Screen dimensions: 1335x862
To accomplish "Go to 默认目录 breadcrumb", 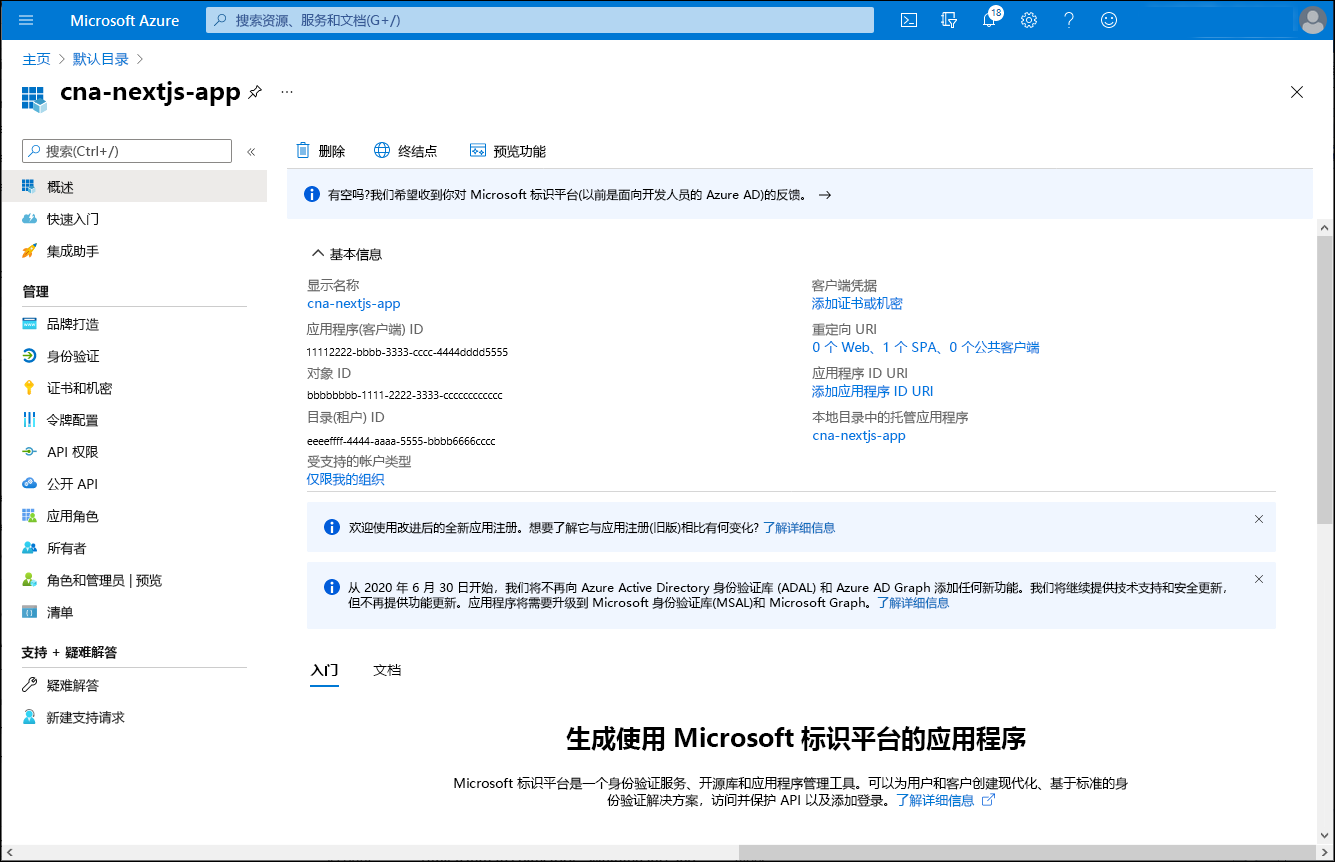I will coord(101,59).
